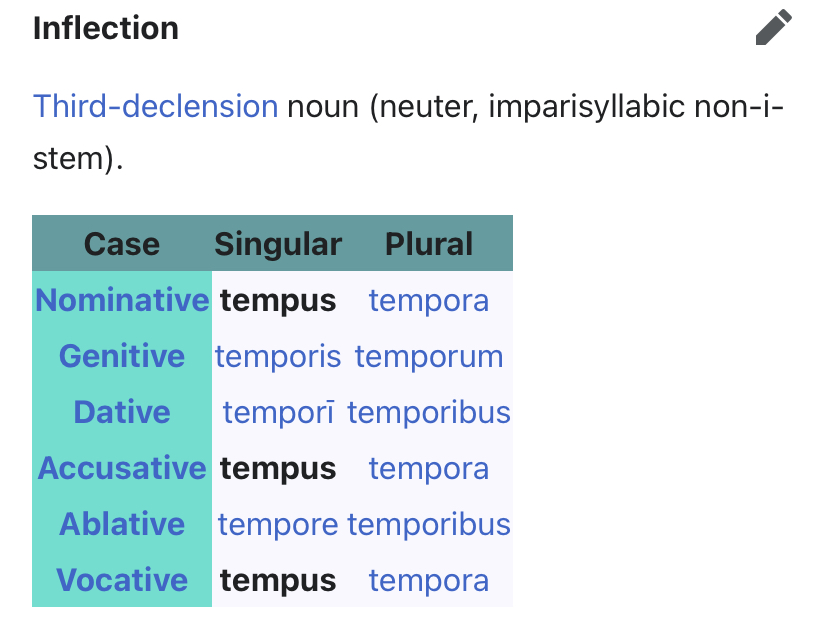Open the Dative case link
This screenshot has height=636, width=828.
(122, 412)
